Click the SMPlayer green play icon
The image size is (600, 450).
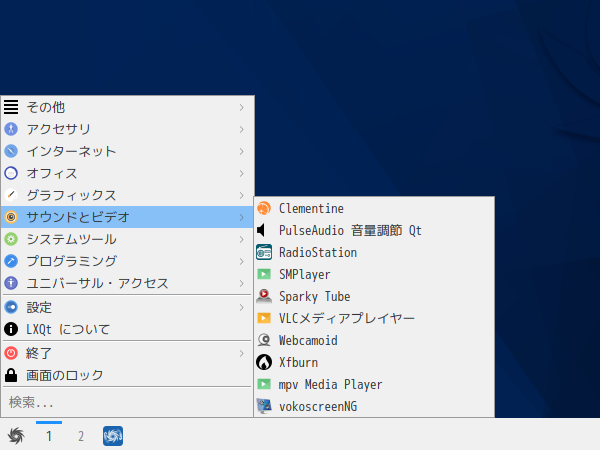point(264,274)
